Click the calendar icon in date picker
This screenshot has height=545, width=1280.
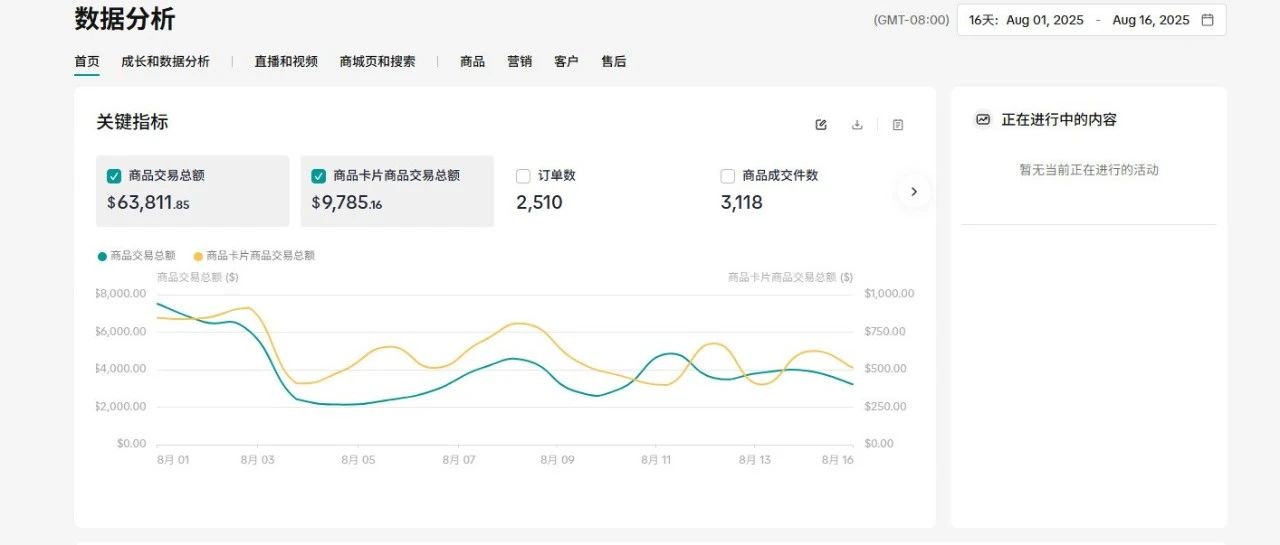click(1207, 20)
